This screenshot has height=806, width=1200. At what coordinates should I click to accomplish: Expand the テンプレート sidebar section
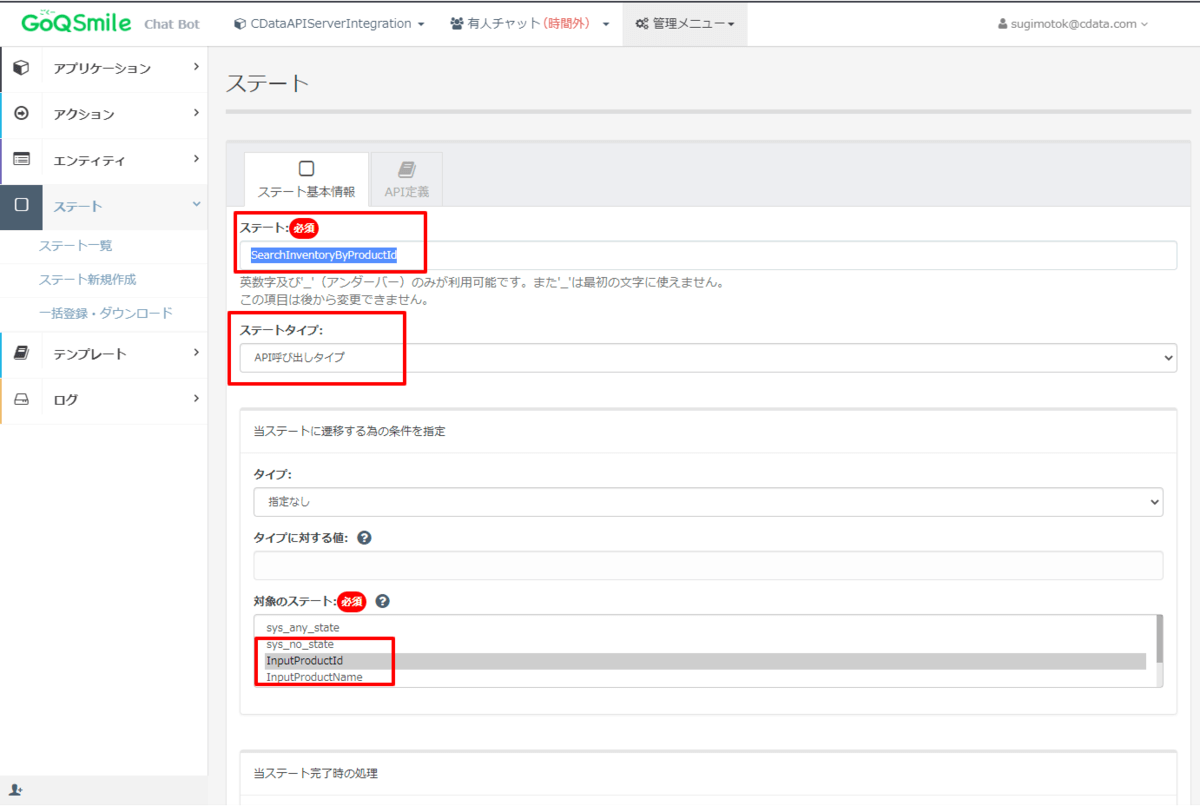104,353
